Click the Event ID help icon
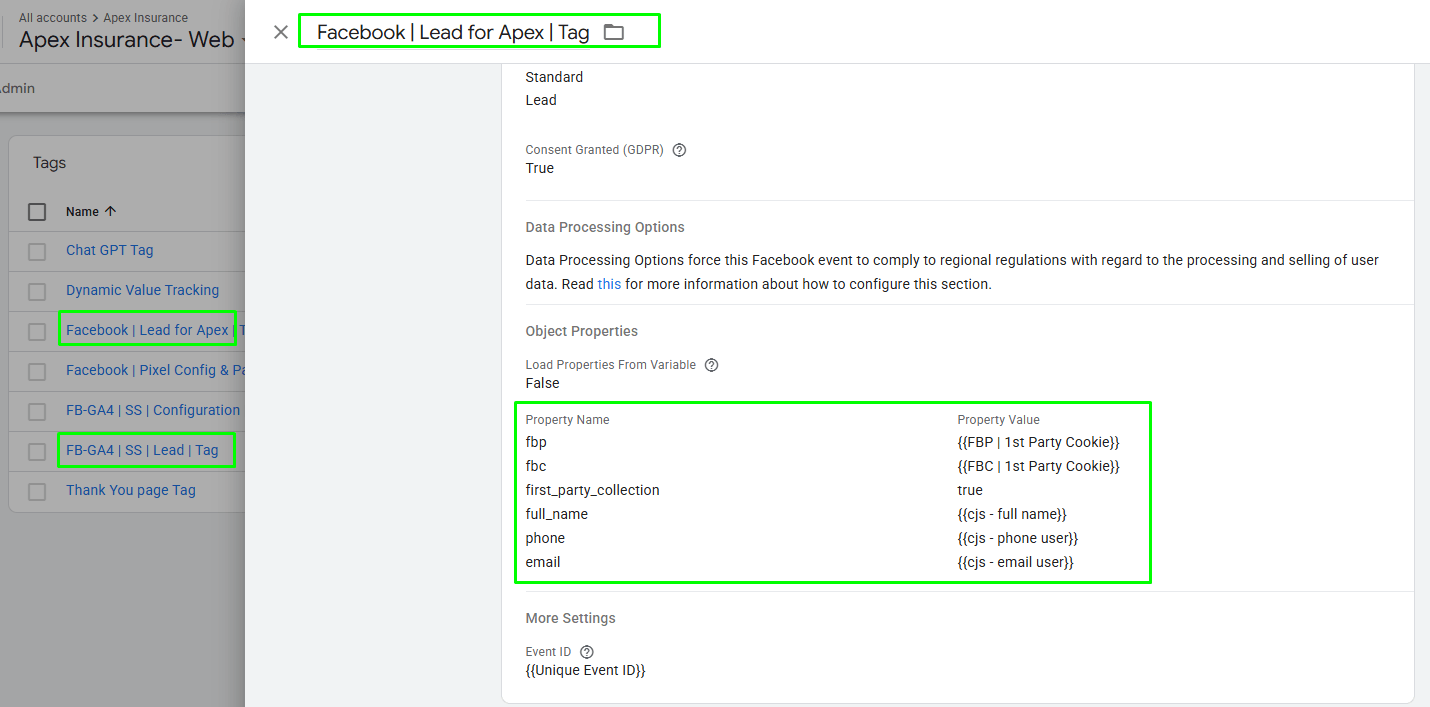This screenshot has width=1430, height=707. pyautogui.click(x=586, y=652)
